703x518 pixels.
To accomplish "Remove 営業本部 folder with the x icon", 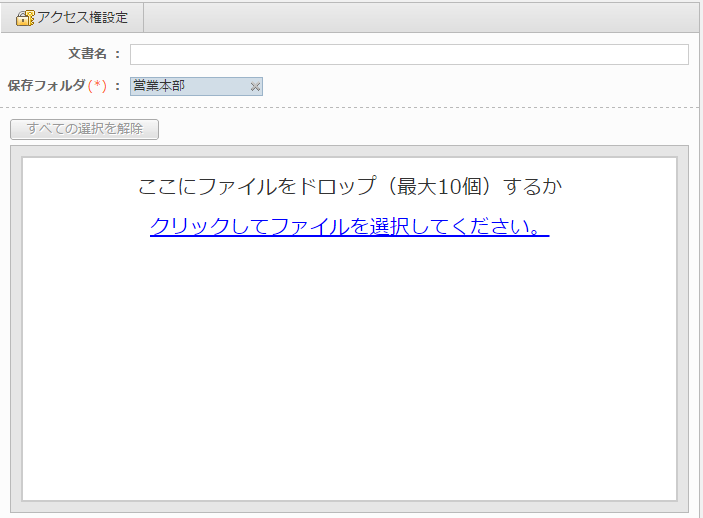I will (255, 87).
